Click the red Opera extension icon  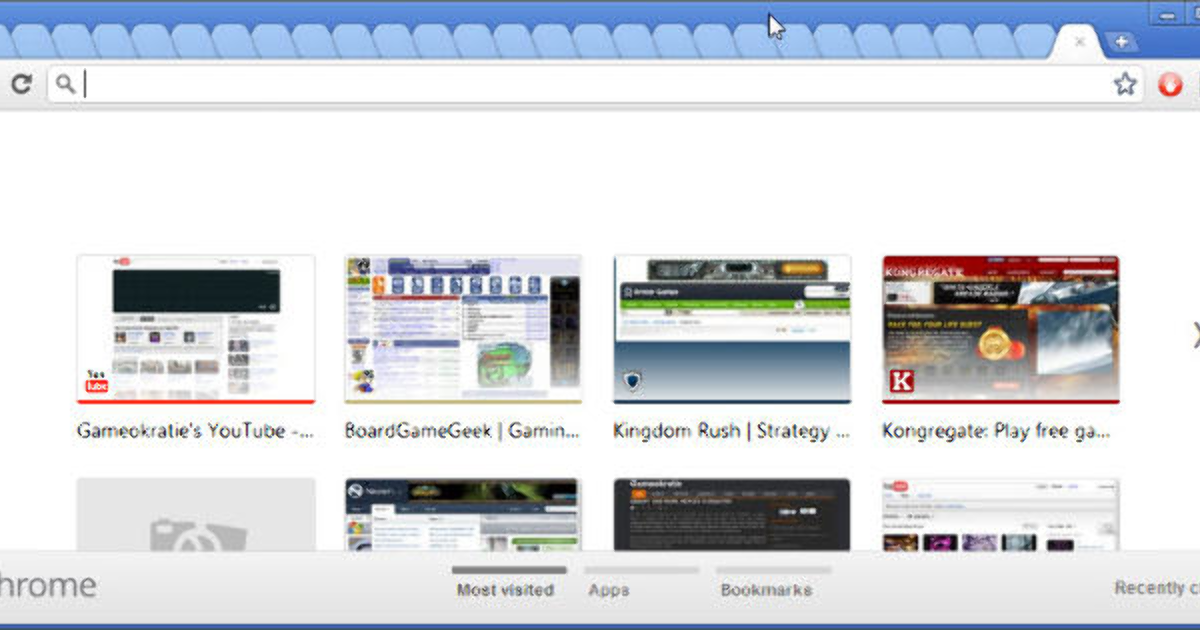click(1169, 85)
